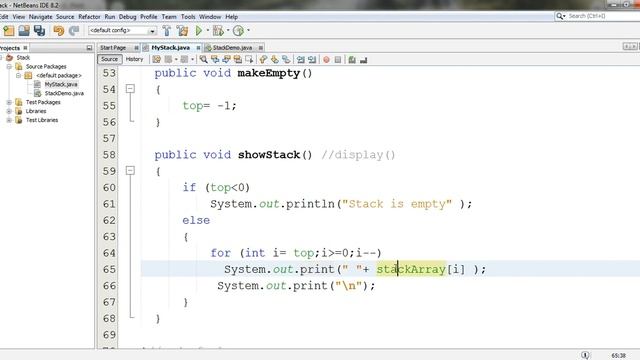Expand the Test Libraries node
The height and width of the screenshot is (360, 640).
[x=9, y=120]
